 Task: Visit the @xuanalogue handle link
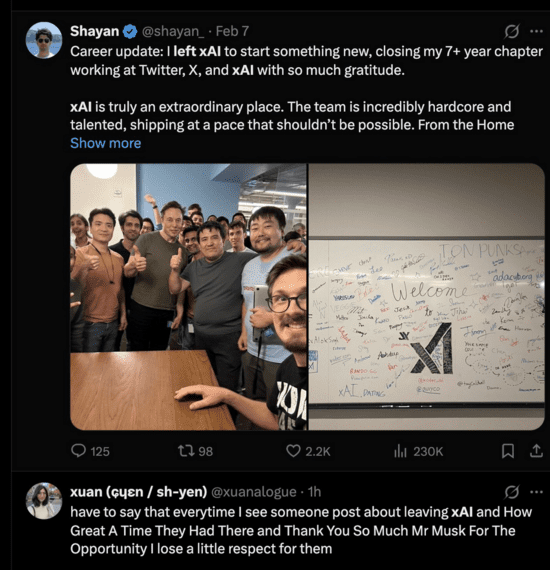(x=254, y=492)
